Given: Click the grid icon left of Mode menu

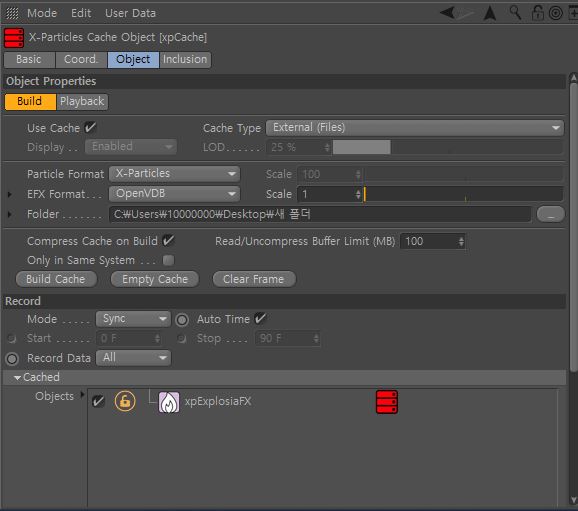Looking at the screenshot, I should click(12, 13).
